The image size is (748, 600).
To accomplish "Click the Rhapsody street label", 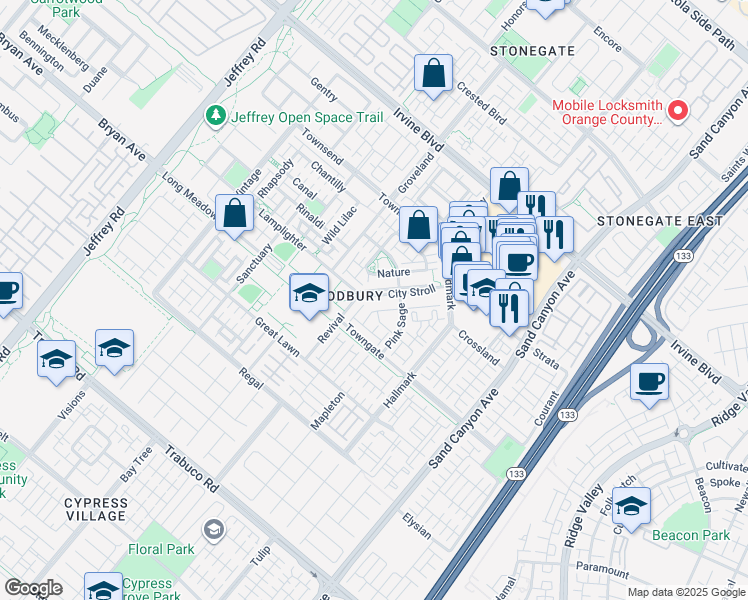I will [275, 178].
